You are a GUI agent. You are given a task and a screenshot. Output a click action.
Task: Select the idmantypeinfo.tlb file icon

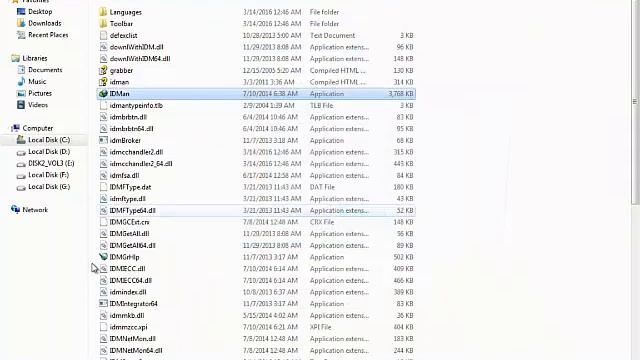[103, 105]
